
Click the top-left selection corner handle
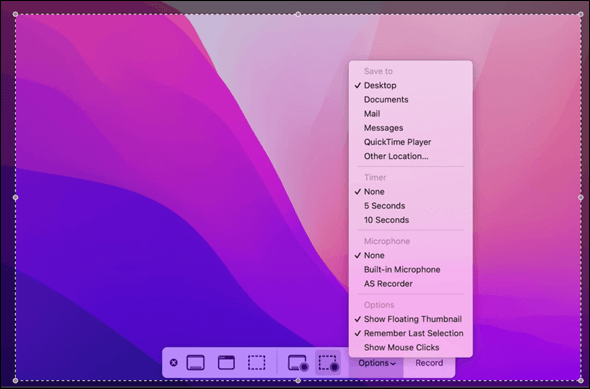(15, 14)
